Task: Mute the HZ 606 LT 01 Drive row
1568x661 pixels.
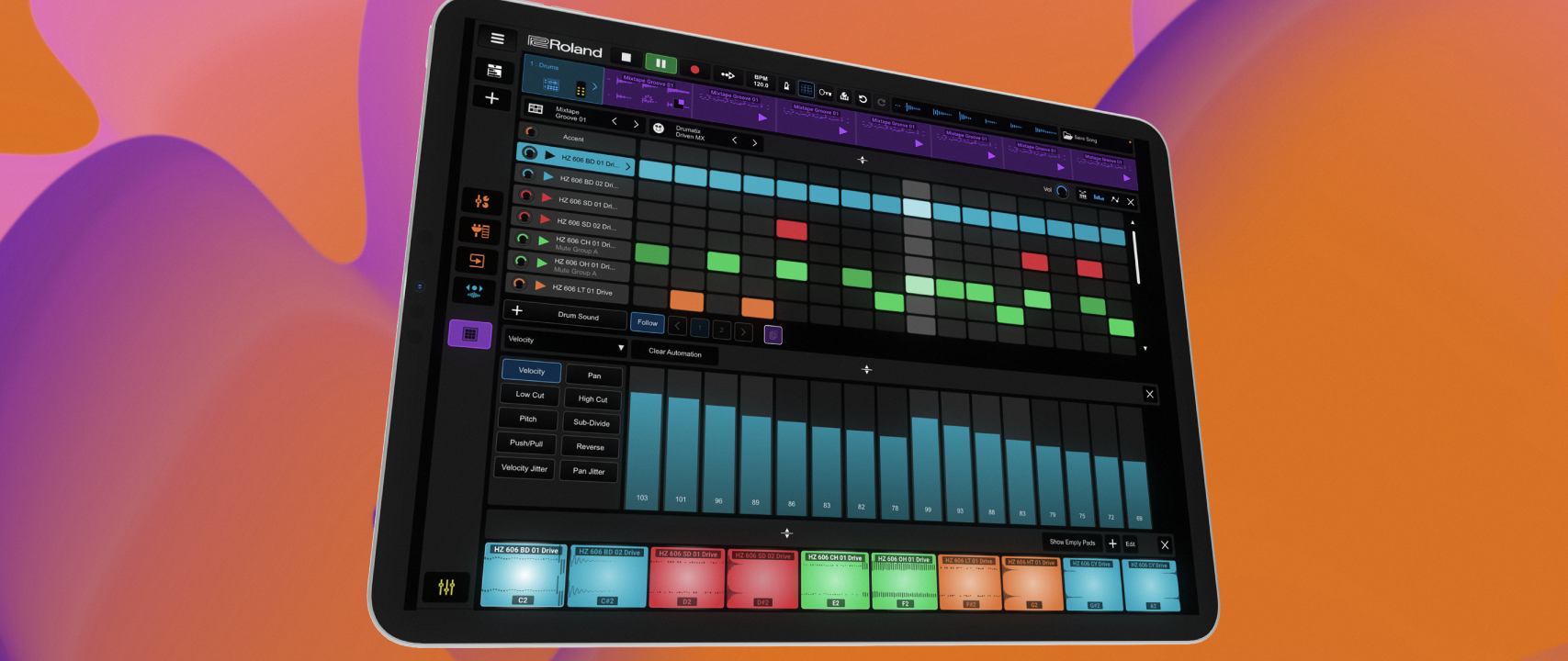Action: pos(519,284)
